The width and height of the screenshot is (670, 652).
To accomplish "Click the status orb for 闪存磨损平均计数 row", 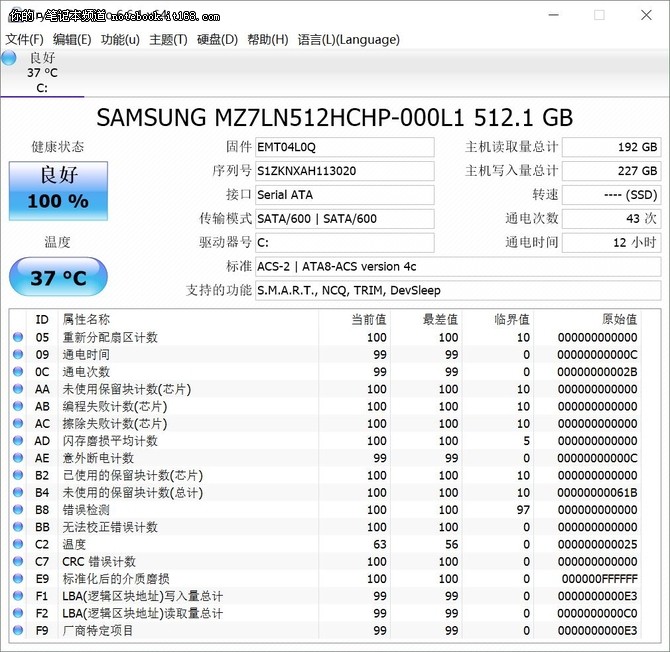I will (x=18, y=441).
